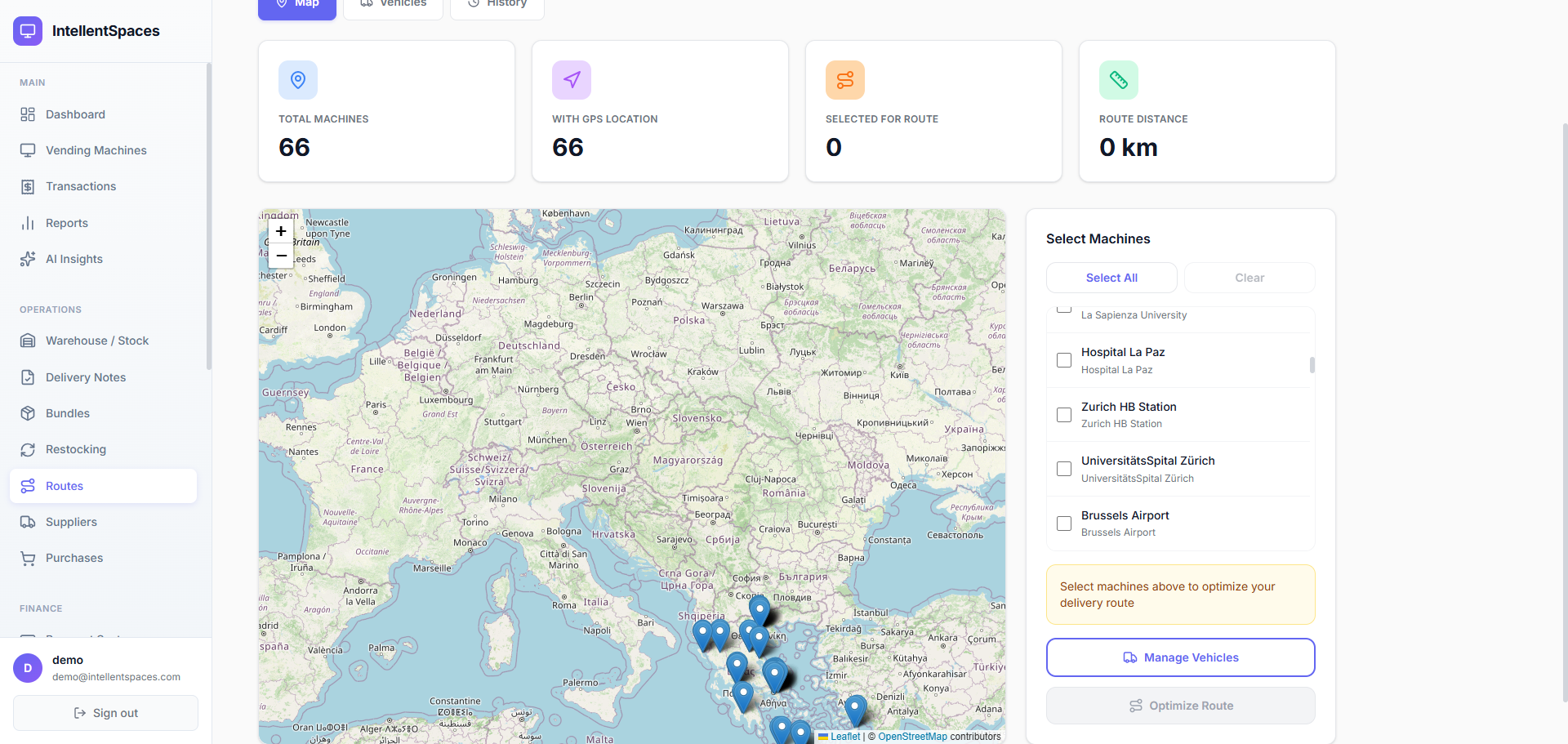Click the machine list scrollbar
Screen dimensions: 1568x744
click(x=1312, y=365)
